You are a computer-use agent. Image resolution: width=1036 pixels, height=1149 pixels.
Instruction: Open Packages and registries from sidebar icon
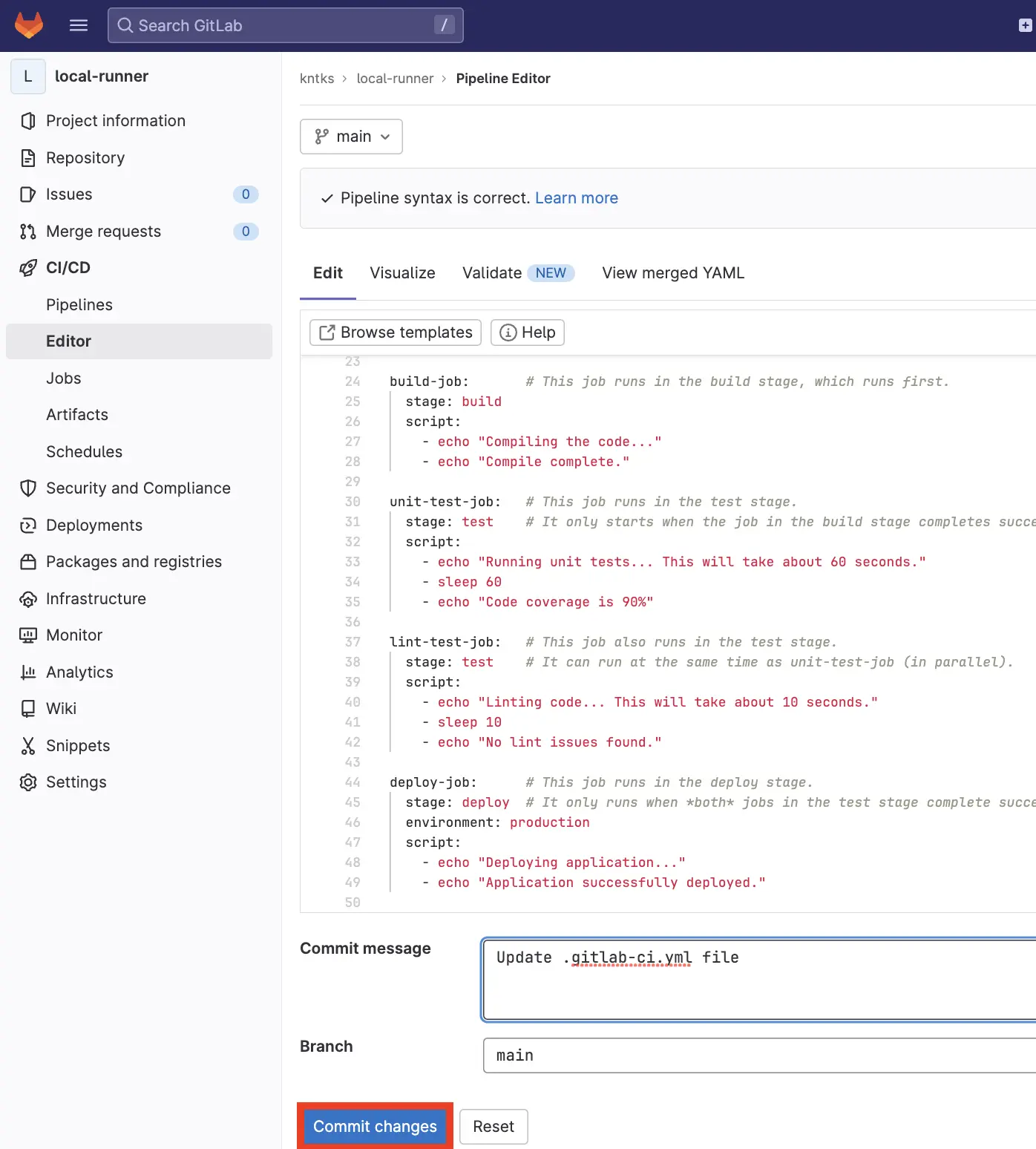tap(27, 562)
